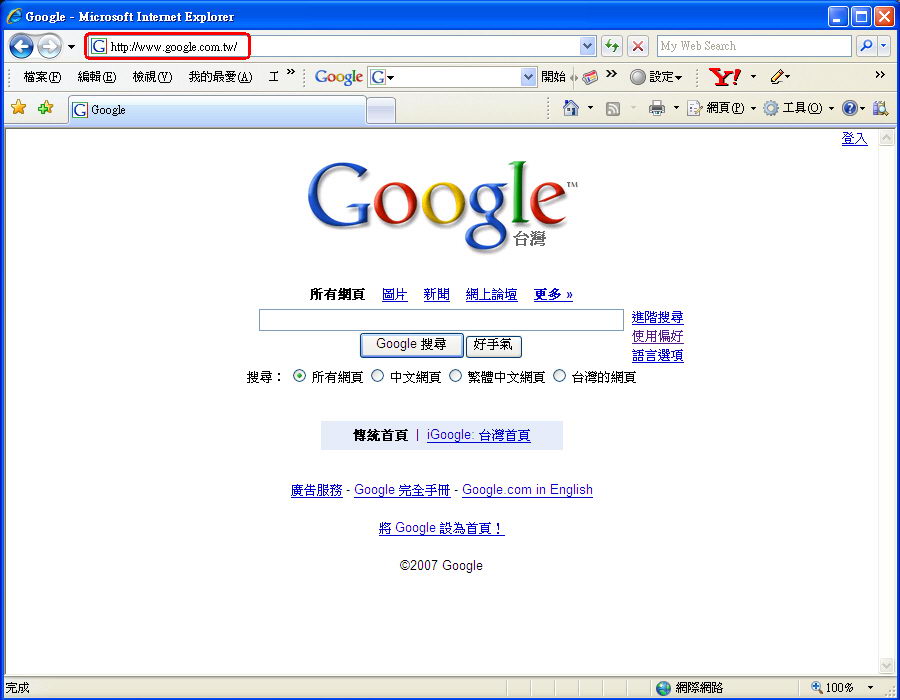Expand the address bar URL history dropdown
900x700 pixels.
(x=587, y=46)
